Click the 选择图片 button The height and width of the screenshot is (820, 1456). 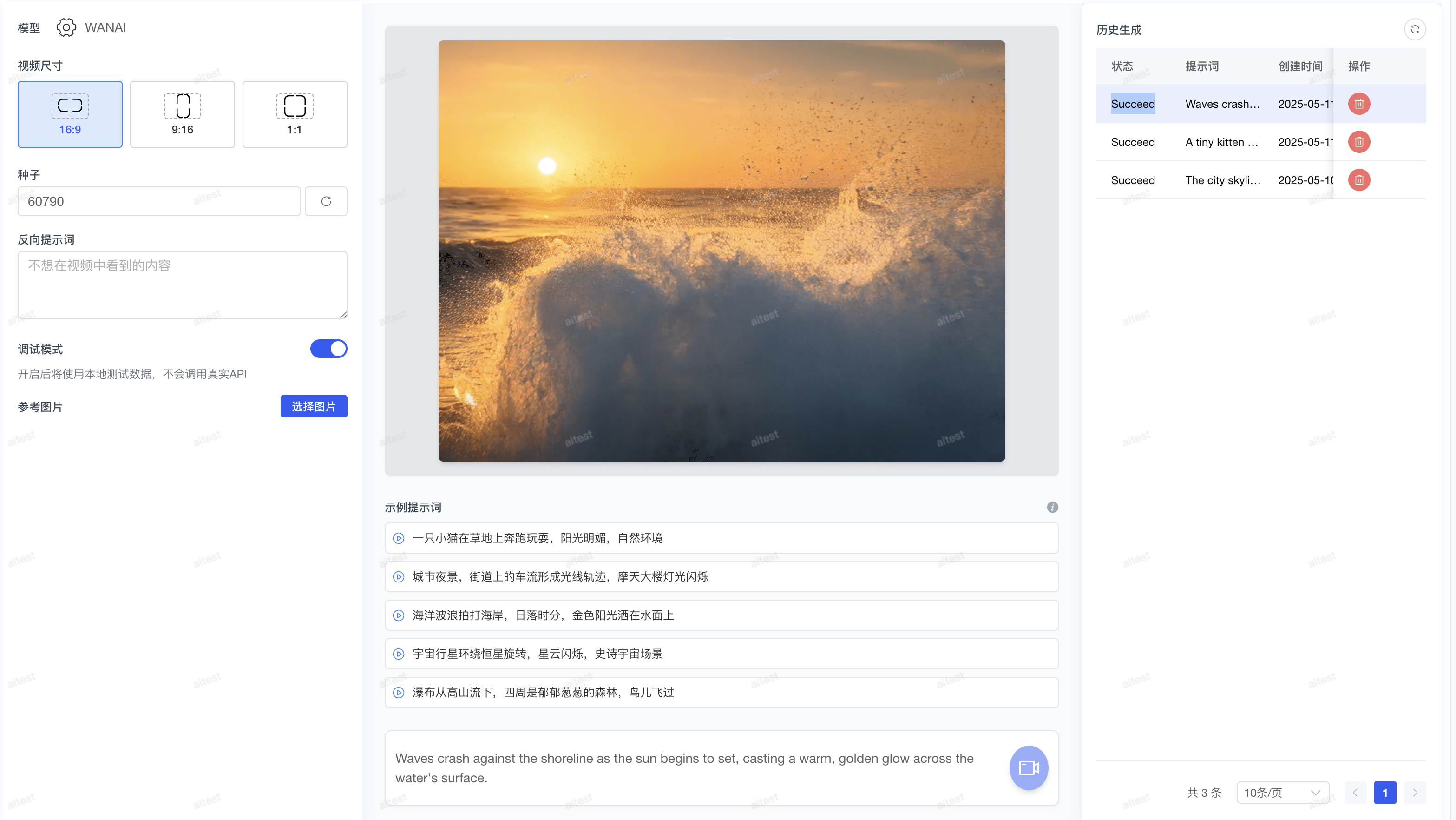point(314,407)
